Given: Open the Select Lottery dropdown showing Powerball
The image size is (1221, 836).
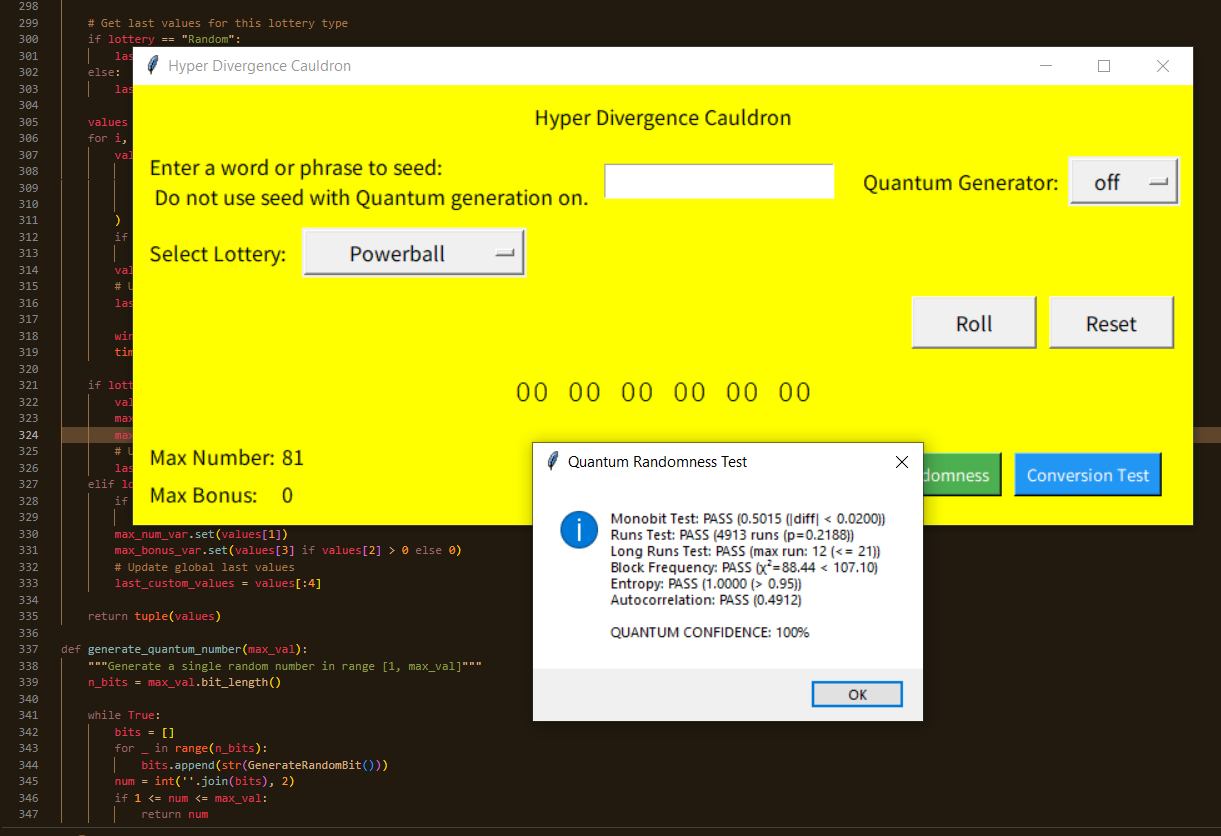Looking at the screenshot, I should (414, 254).
